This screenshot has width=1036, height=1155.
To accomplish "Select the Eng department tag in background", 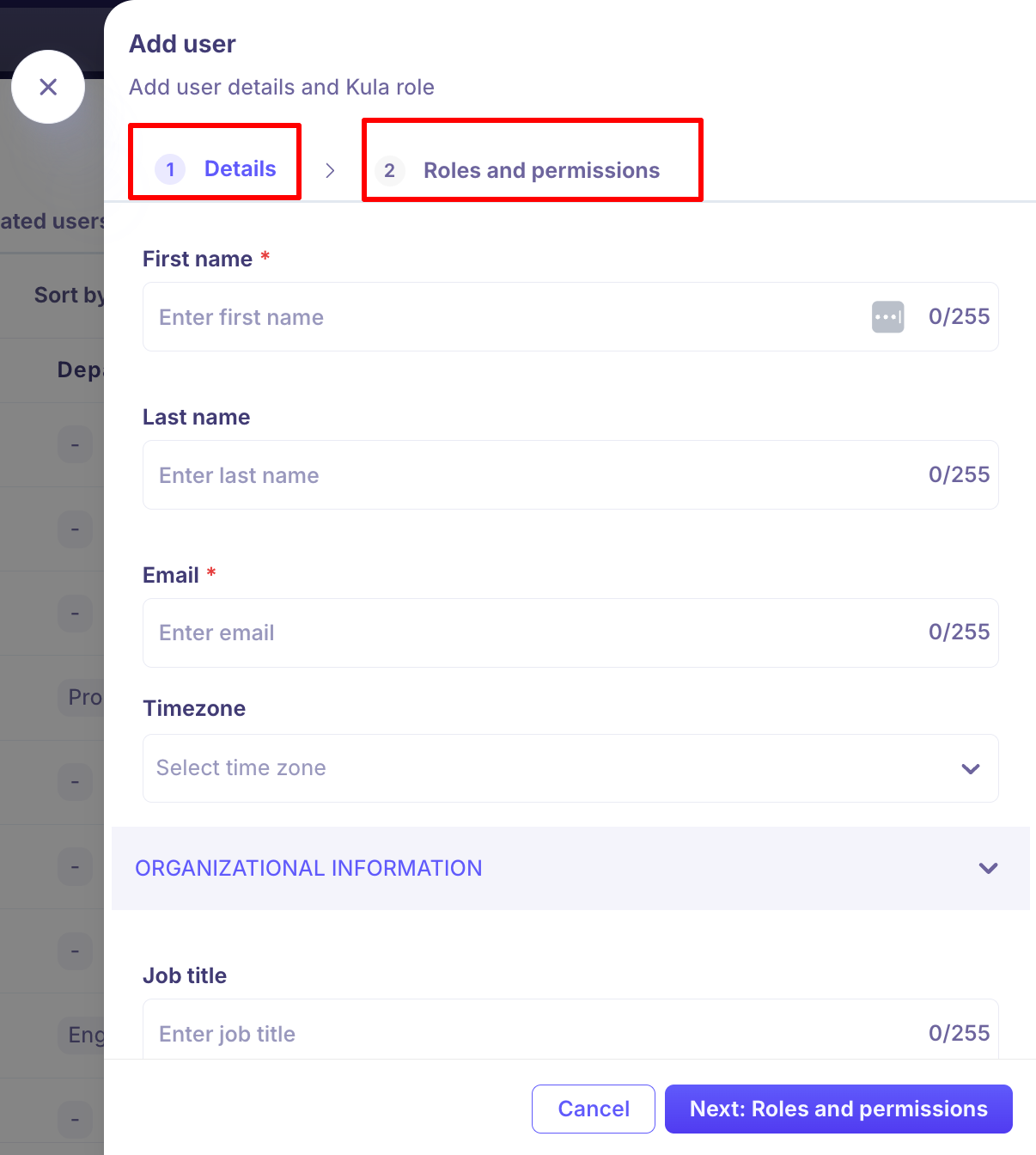I will [x=85, y=1035].
